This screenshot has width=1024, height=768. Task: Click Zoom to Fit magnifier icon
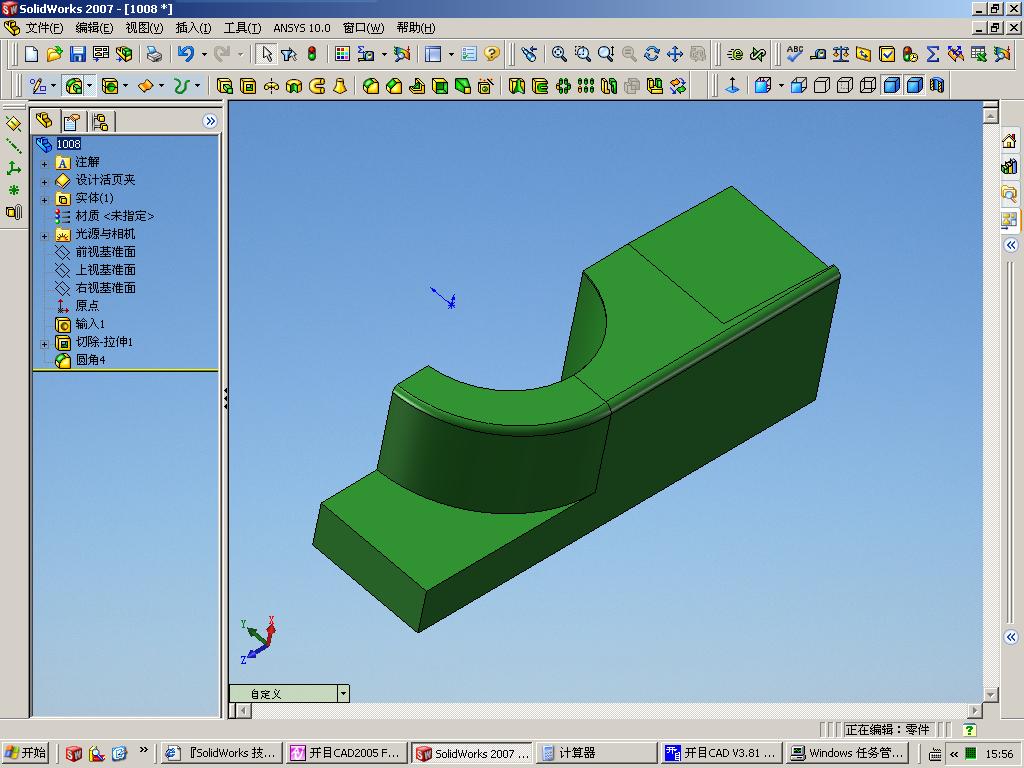point(559,54)
